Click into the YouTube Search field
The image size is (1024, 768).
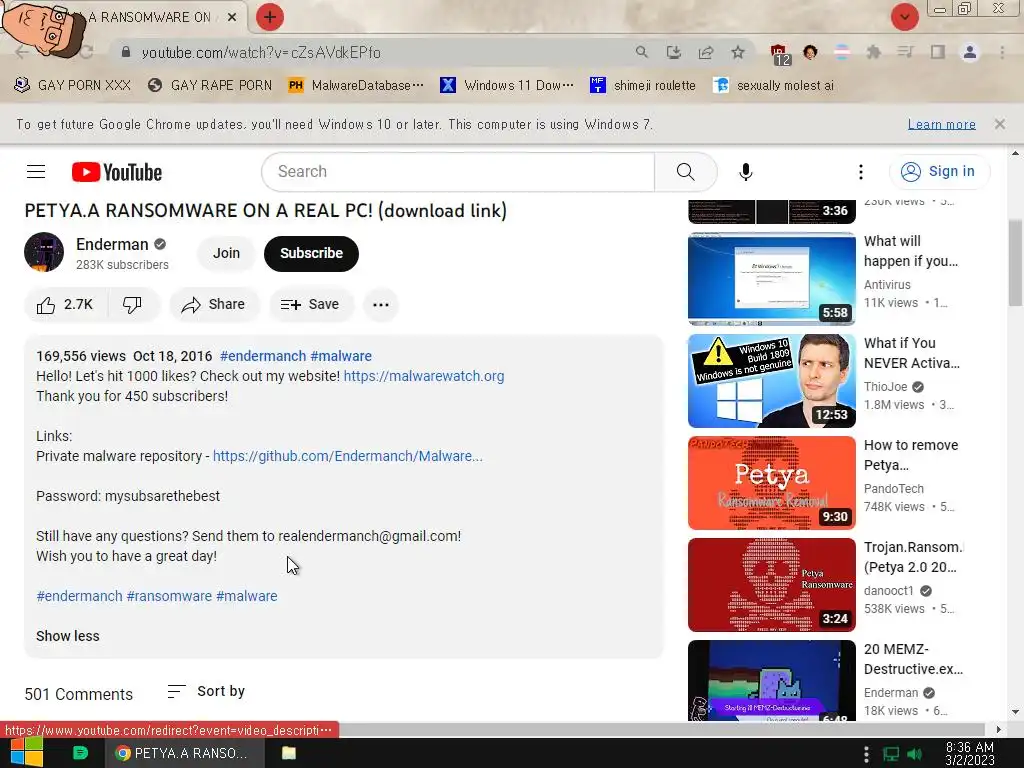(x=457, y=172)
